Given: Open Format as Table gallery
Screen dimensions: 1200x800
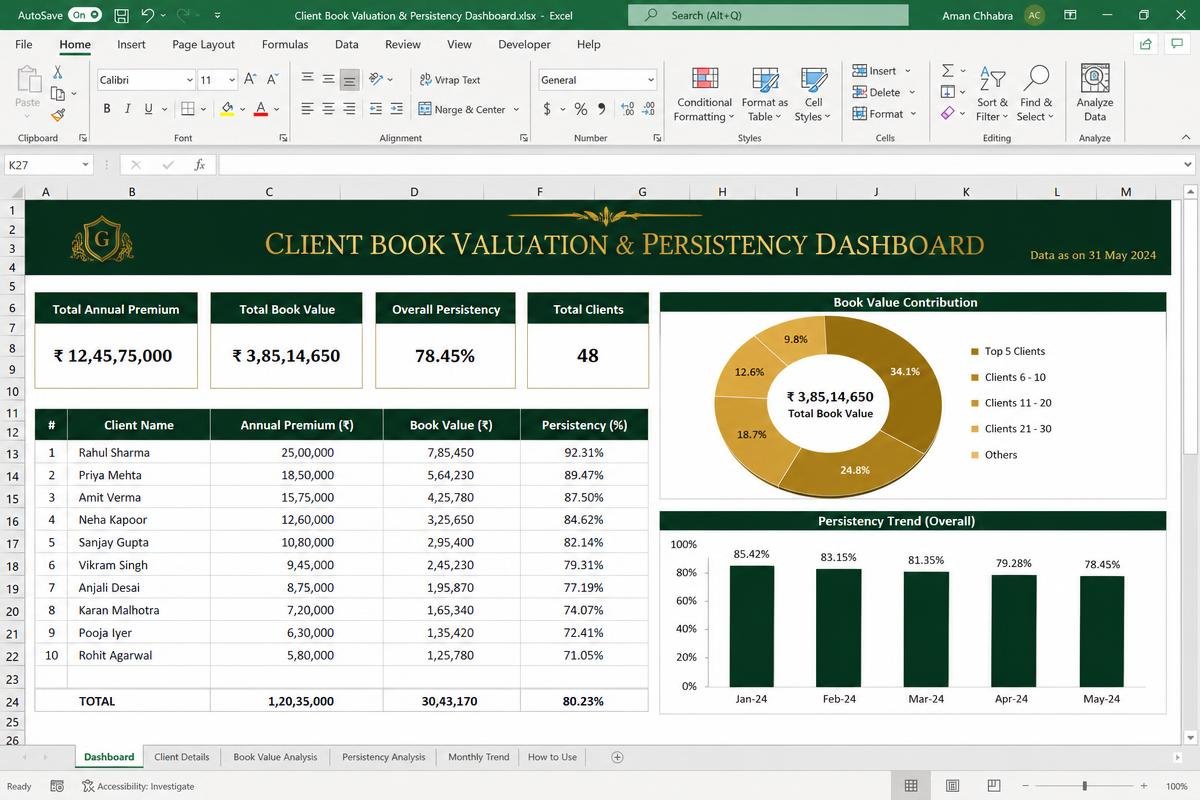Looking at the screenshot, I should pyautogui.click(x=764, y=95).
